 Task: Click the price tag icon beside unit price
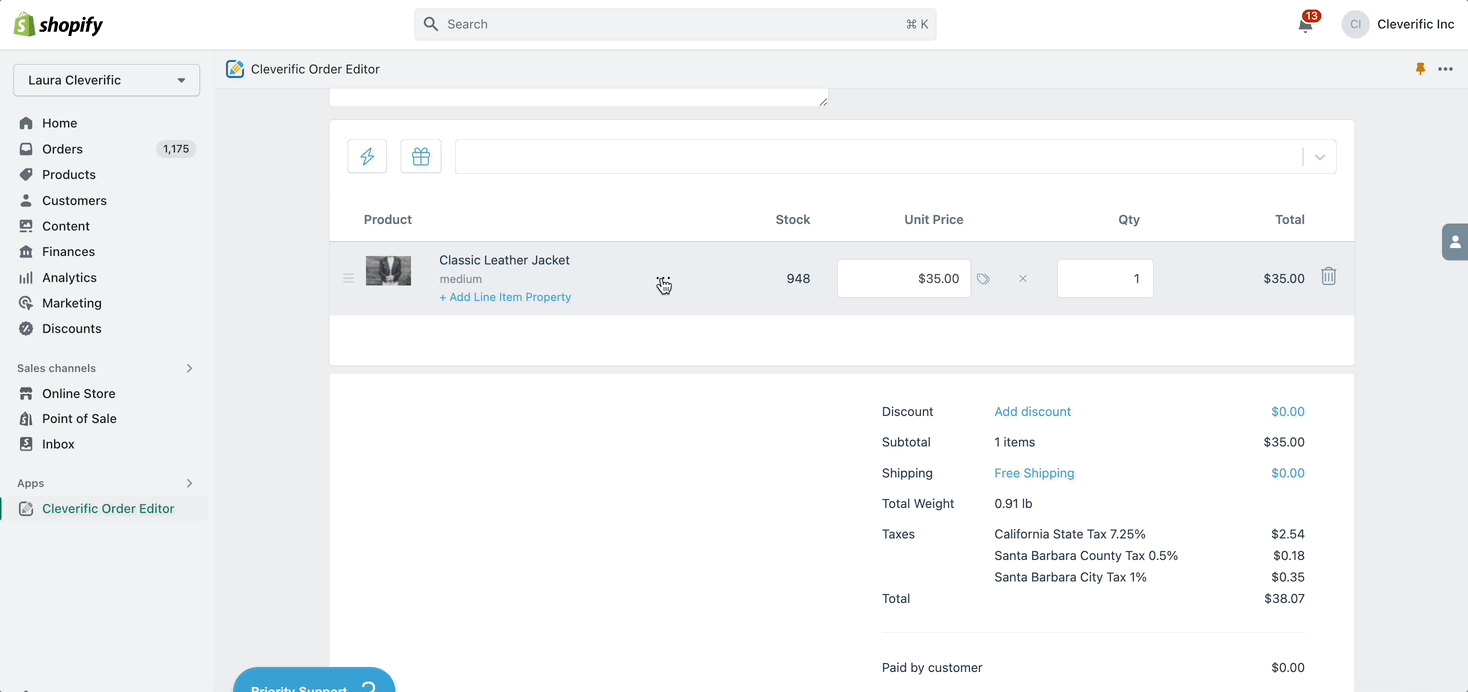coord(984,279)
